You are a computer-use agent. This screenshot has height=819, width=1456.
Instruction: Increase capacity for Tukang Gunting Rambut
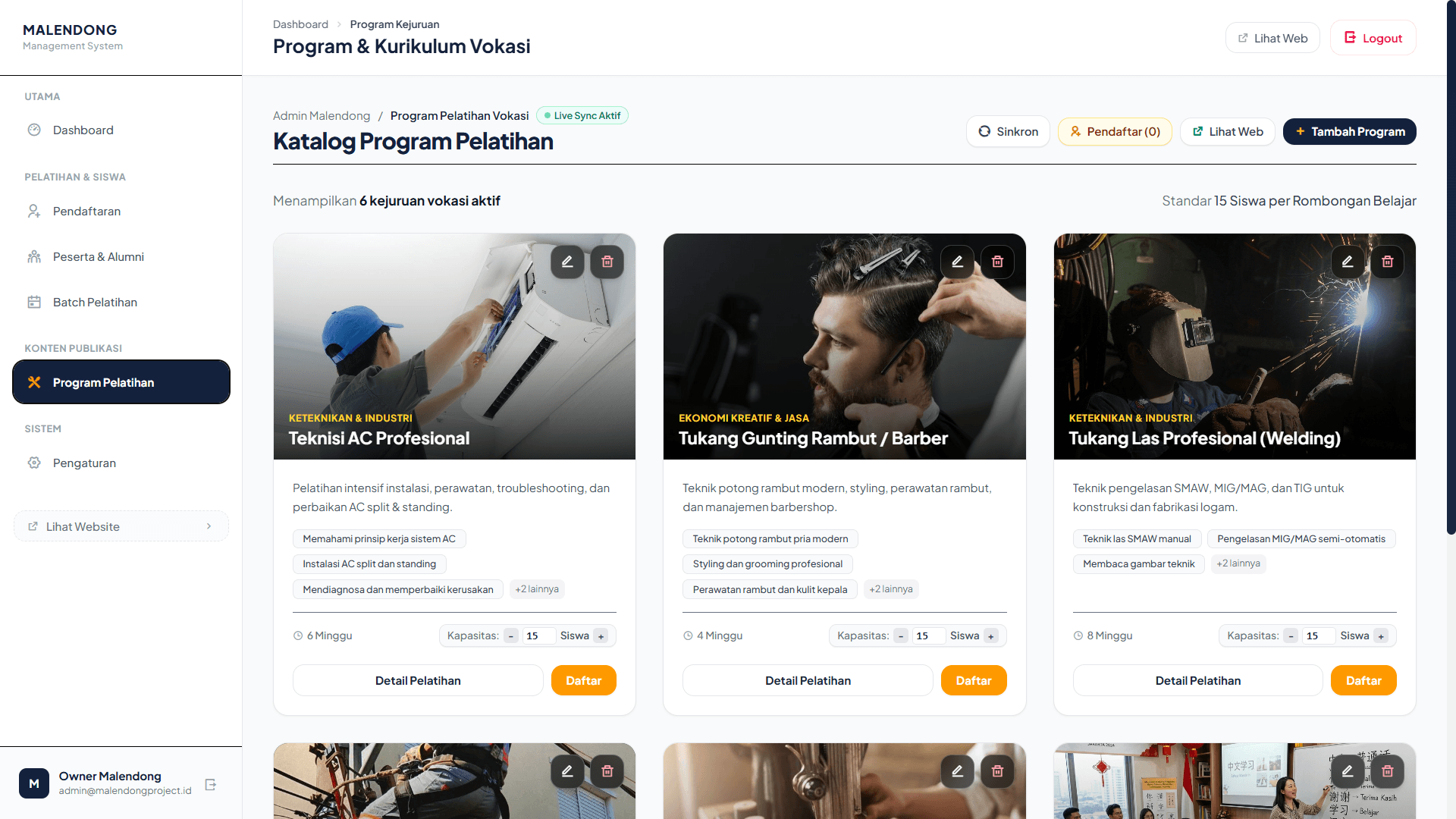[x=991, y=636]
